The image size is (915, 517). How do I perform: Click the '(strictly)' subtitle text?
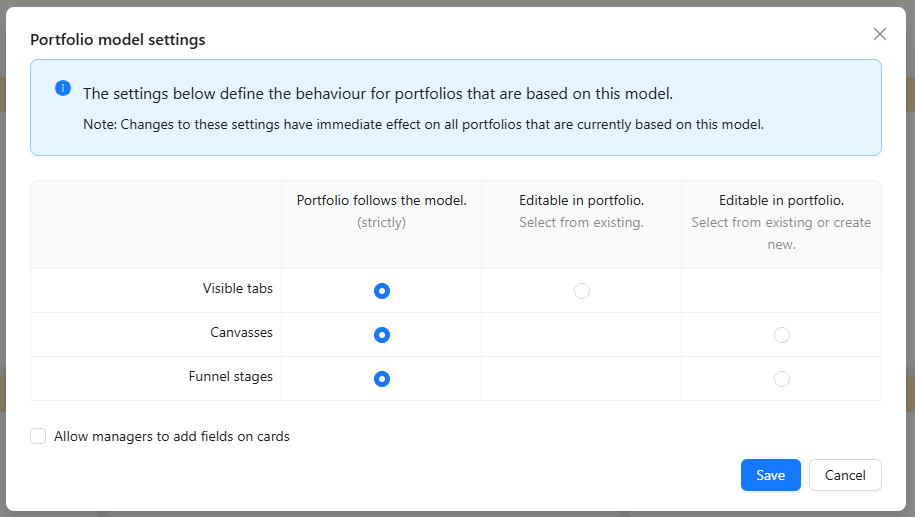[382, 222]
